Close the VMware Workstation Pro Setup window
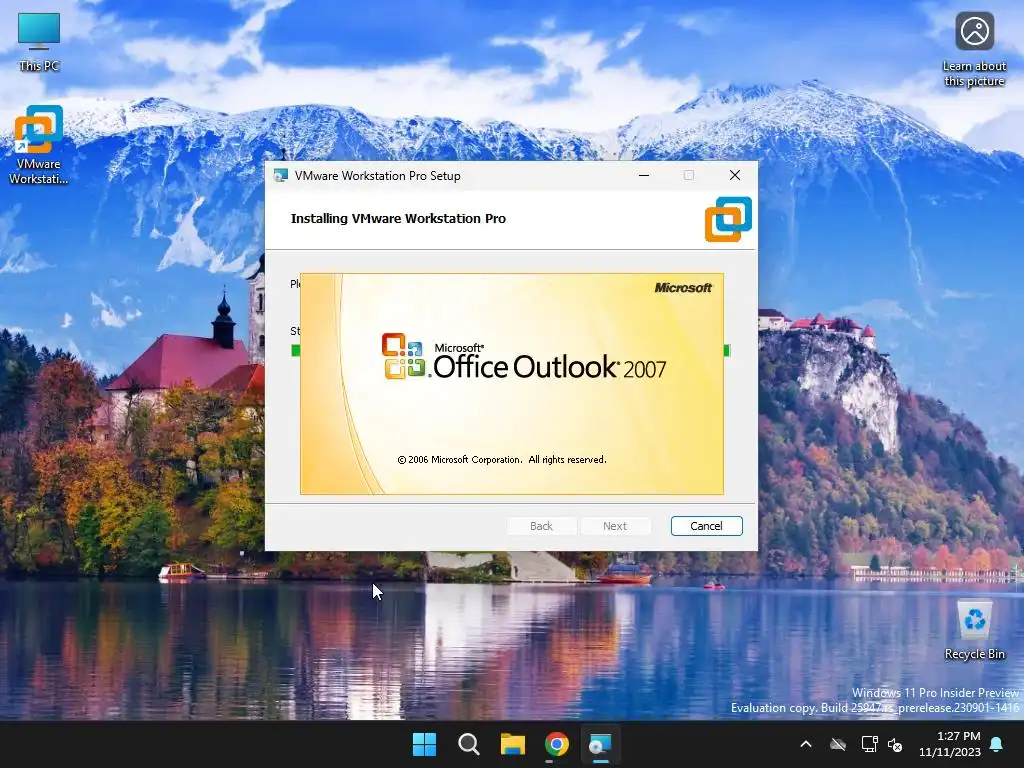 pyautogui.click(x=735, y=175)
